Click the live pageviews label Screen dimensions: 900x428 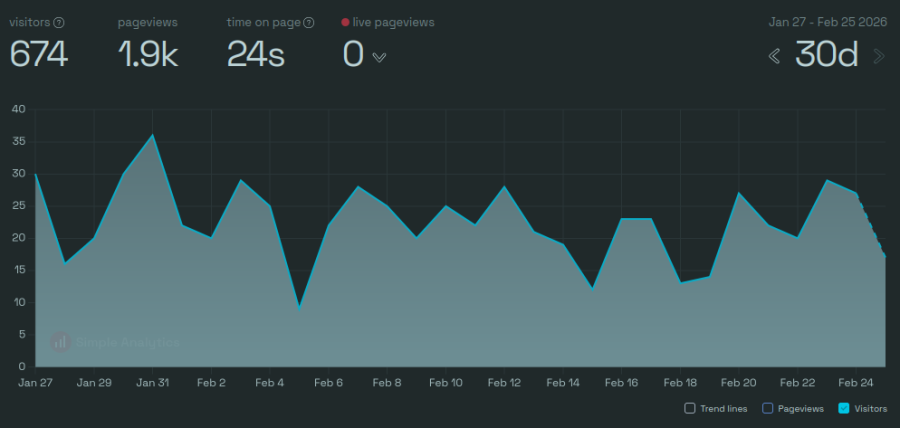(x=393, y=22)
